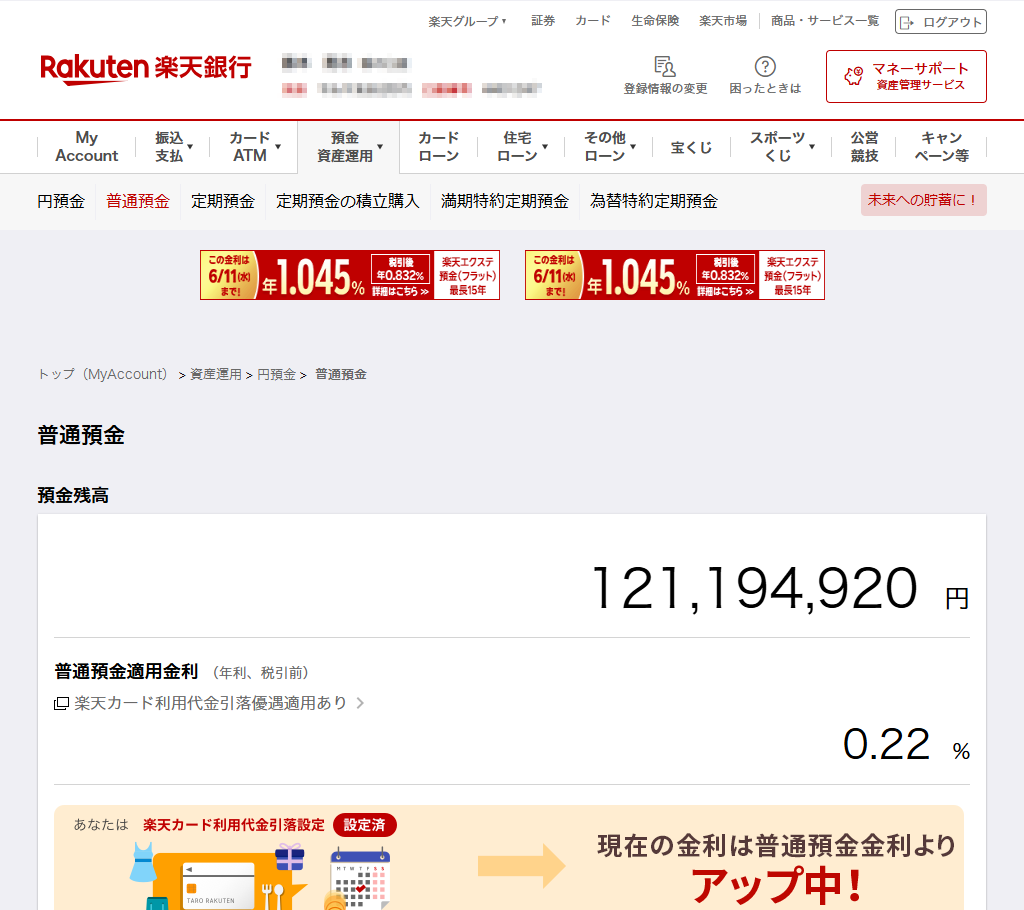Image resolution: width=1024 pixels, height=910 pixels.
Task: Click 楽天カード利用代金引落設定 red text
Action: click(234, 825)
